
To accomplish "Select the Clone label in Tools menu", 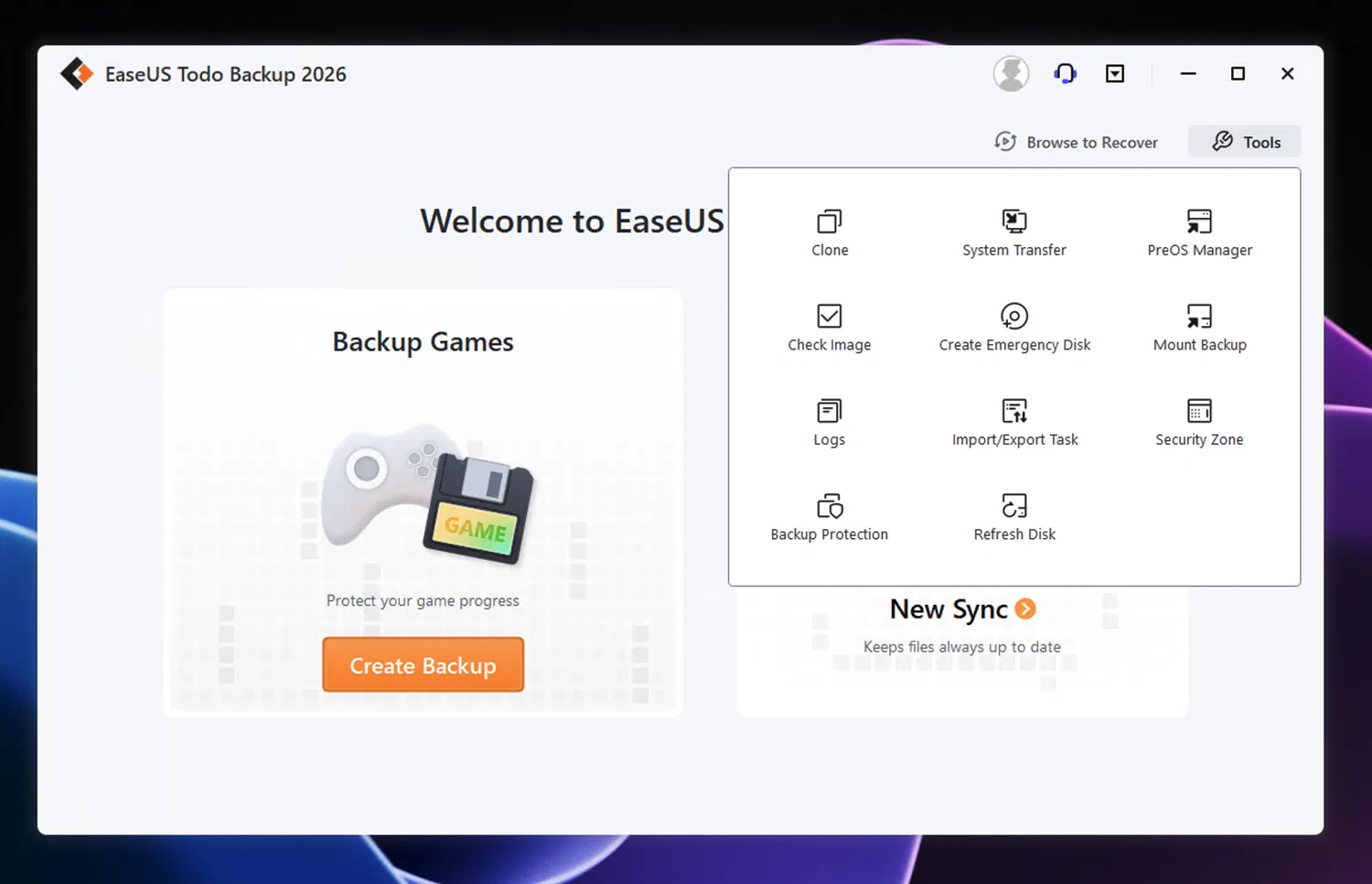I will tap(830, 250).
